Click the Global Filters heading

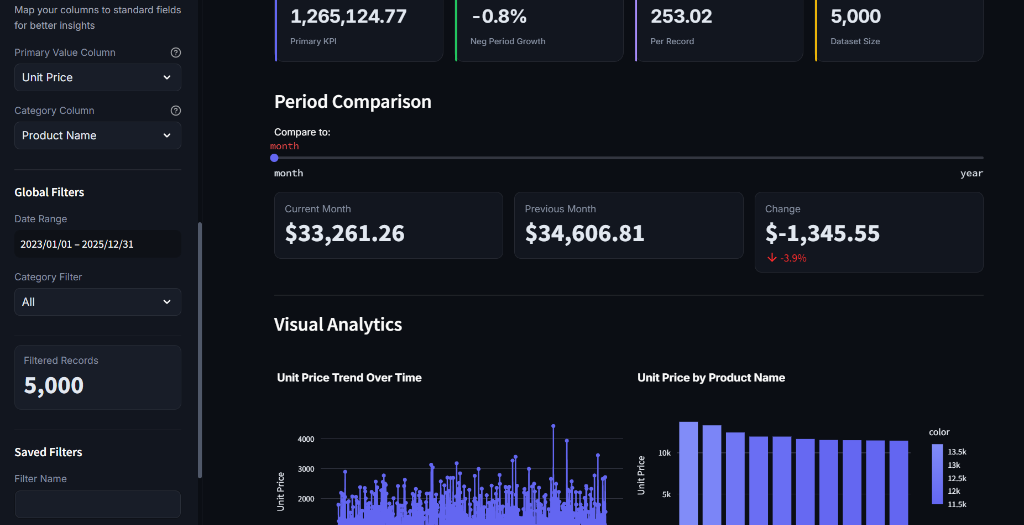[49, 192]
